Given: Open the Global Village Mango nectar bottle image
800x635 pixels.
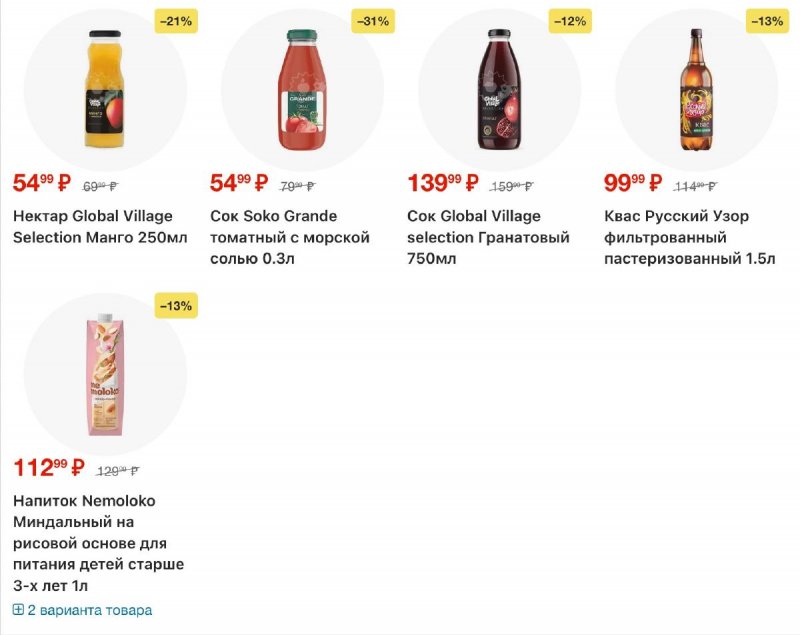Looking at the screenshot, I should (104, 90).
